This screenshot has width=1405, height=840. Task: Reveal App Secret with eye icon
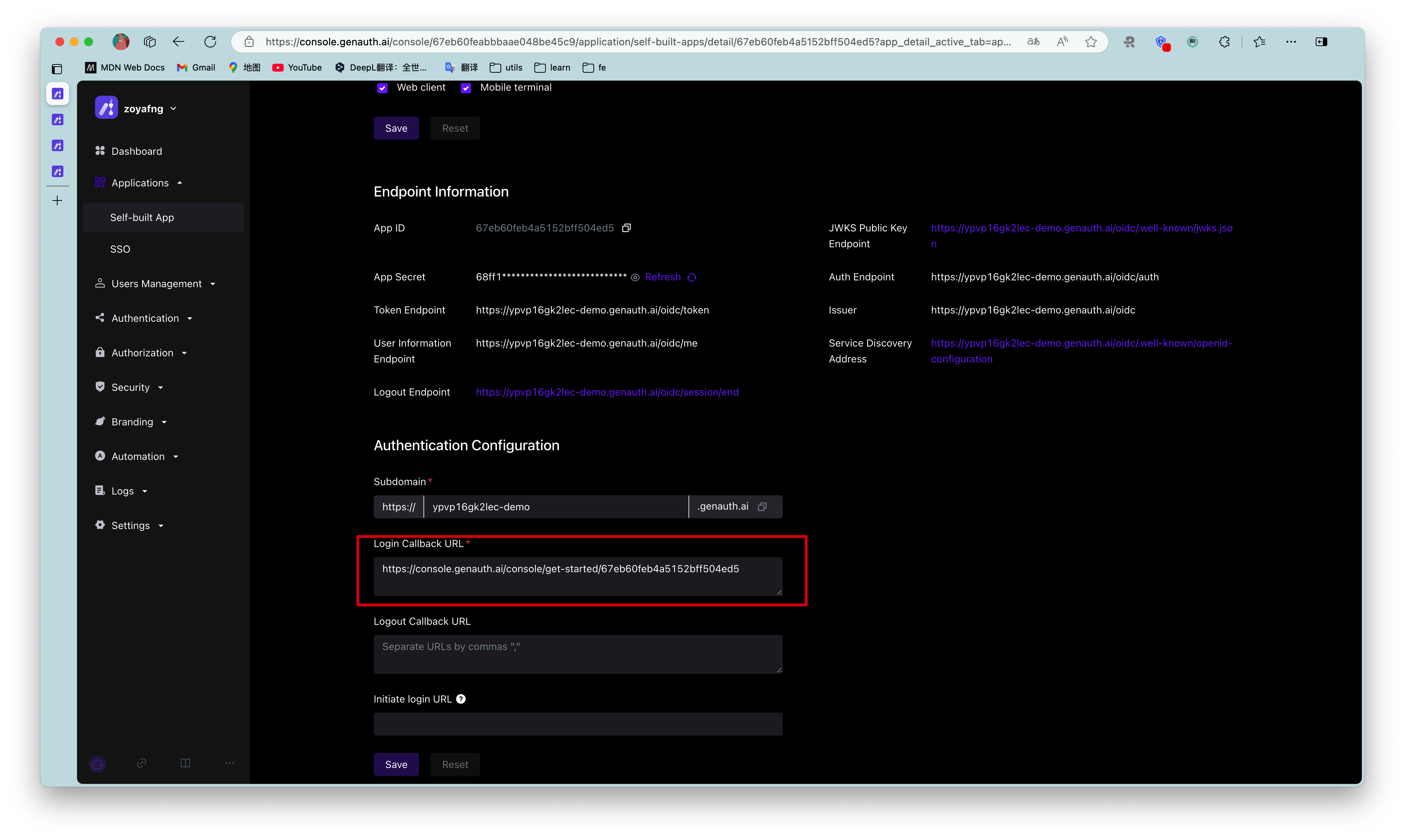tap(635, 277)
